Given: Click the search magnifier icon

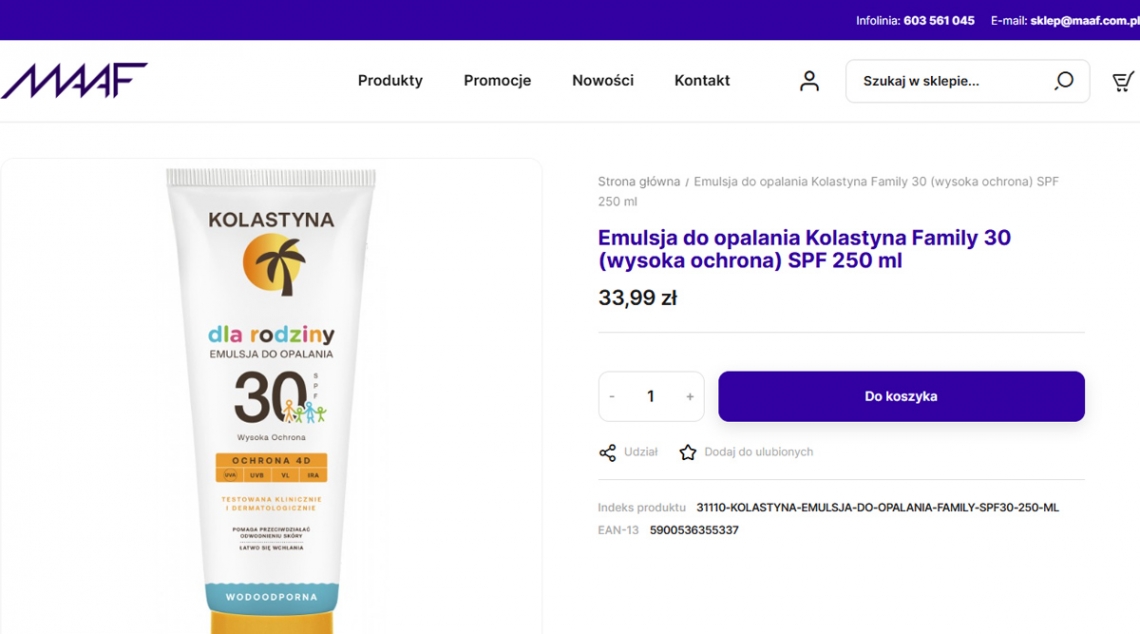Looking at the screenshot, I should coord(1064,81).
